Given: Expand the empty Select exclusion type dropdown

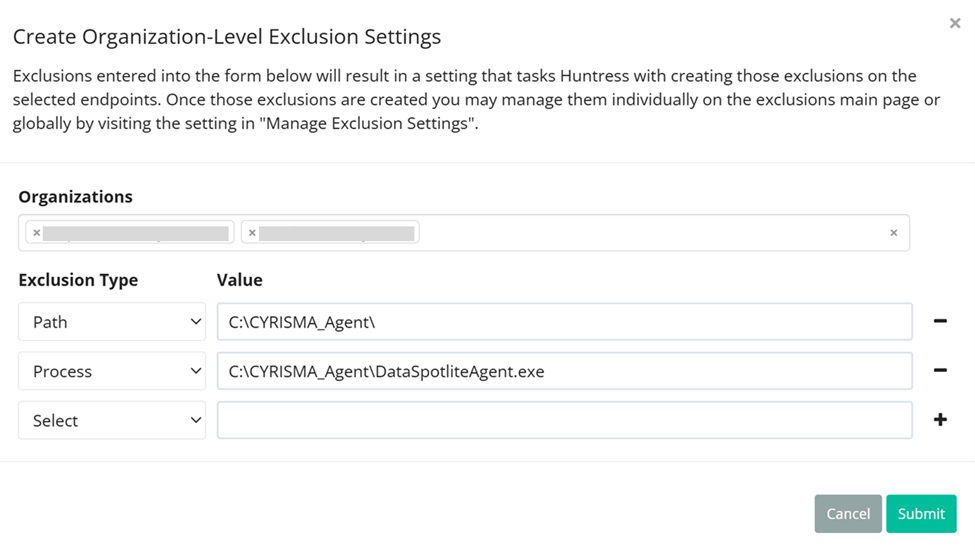Looking at the screenshot, I should pyautogui.click(x=112, y=420).
